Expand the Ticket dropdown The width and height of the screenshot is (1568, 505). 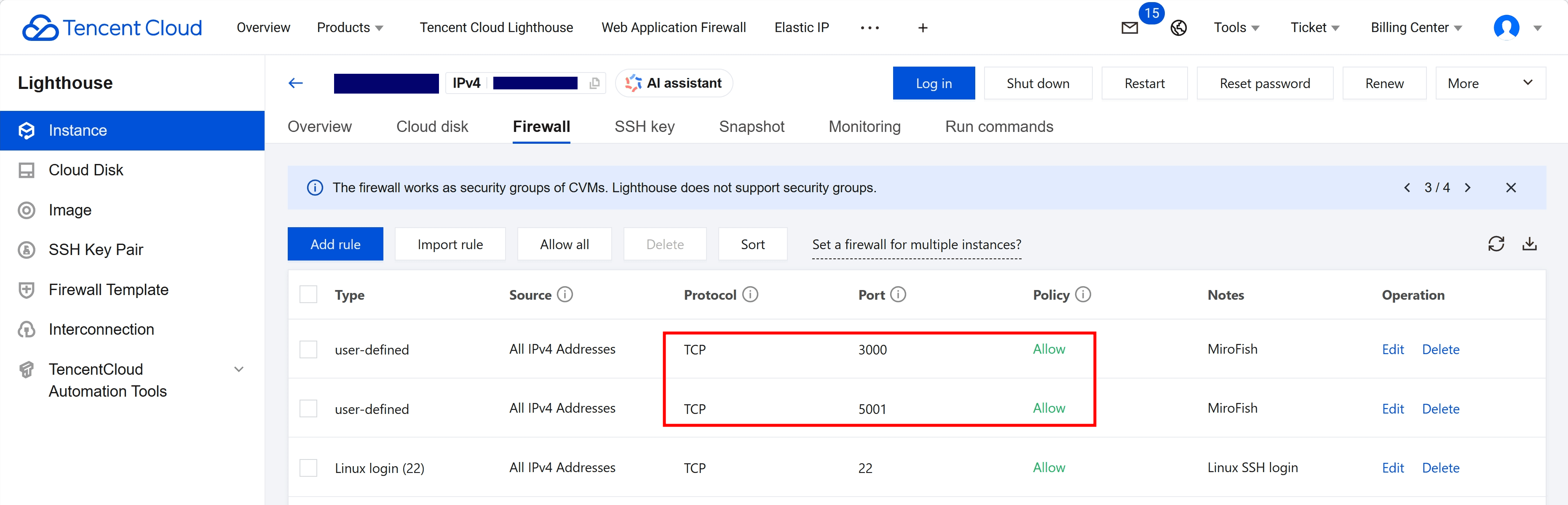[1315, 28]
